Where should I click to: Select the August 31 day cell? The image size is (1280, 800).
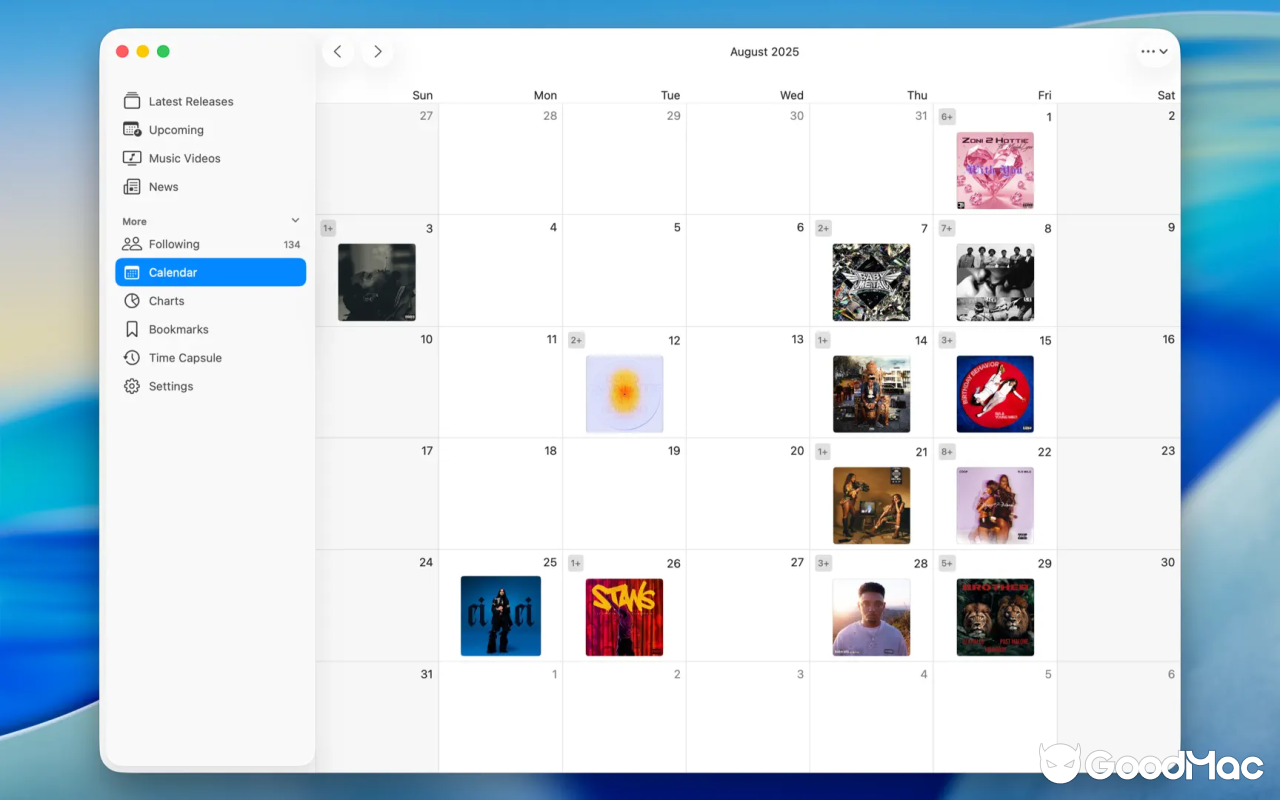(377, 717)
